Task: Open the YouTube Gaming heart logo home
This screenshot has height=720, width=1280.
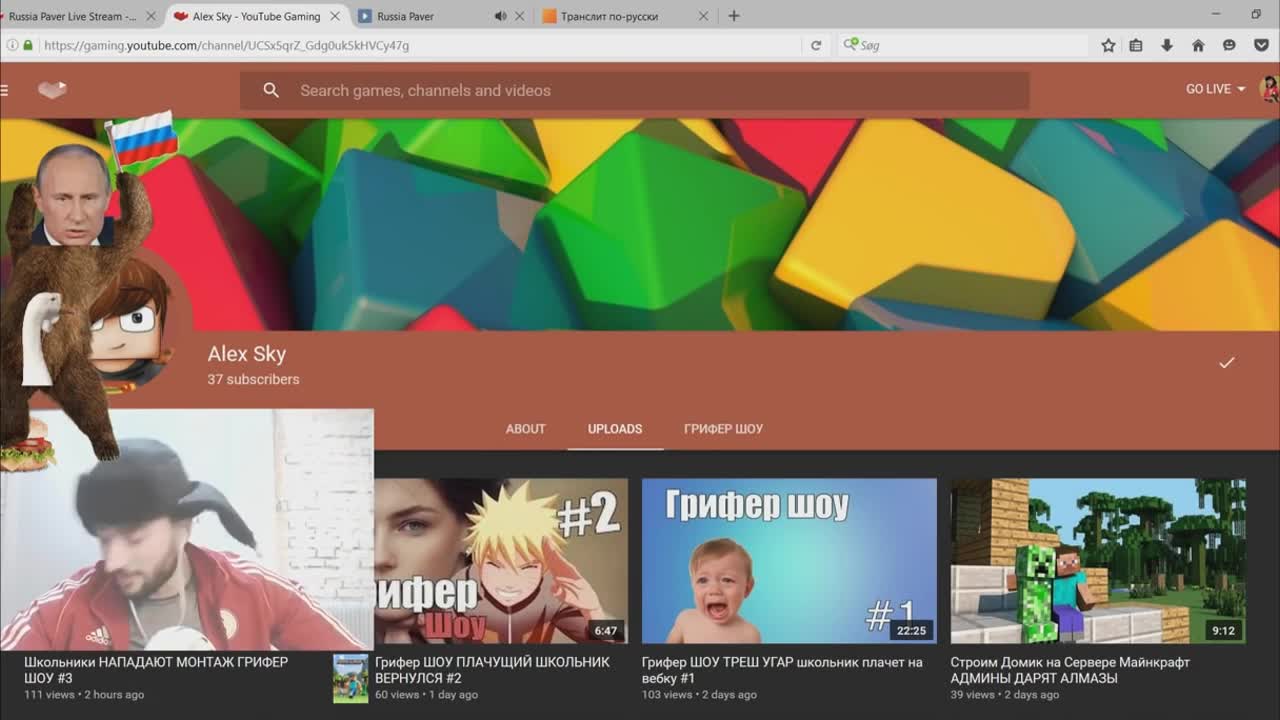Action: click(52, 90)
